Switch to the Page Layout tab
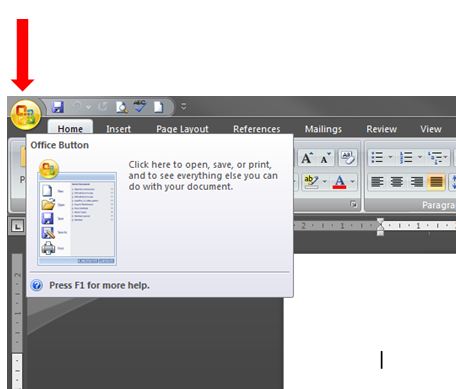Screen dimensions: 456x389 (182, 129)
